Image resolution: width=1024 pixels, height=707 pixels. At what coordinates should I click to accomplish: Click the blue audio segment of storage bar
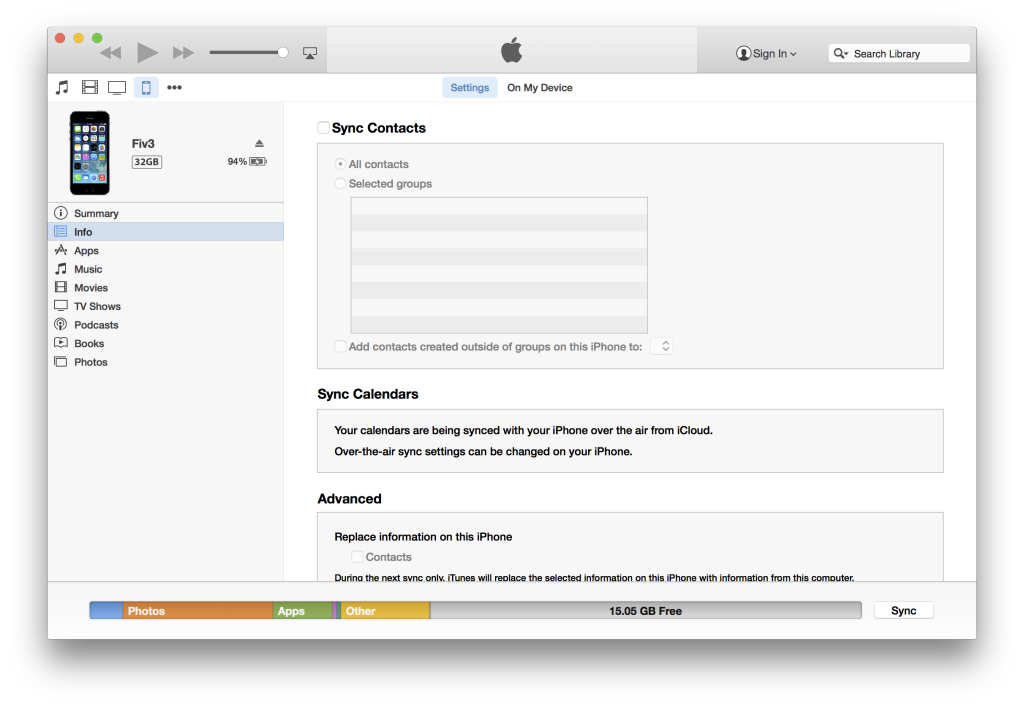pyautogui.click(x=106, y=610)
